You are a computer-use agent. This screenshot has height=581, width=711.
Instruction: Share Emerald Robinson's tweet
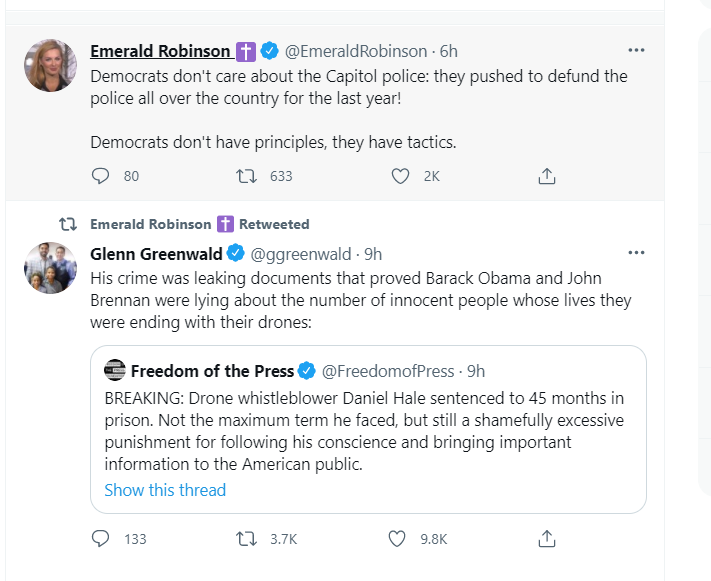(x=546, y=176)
